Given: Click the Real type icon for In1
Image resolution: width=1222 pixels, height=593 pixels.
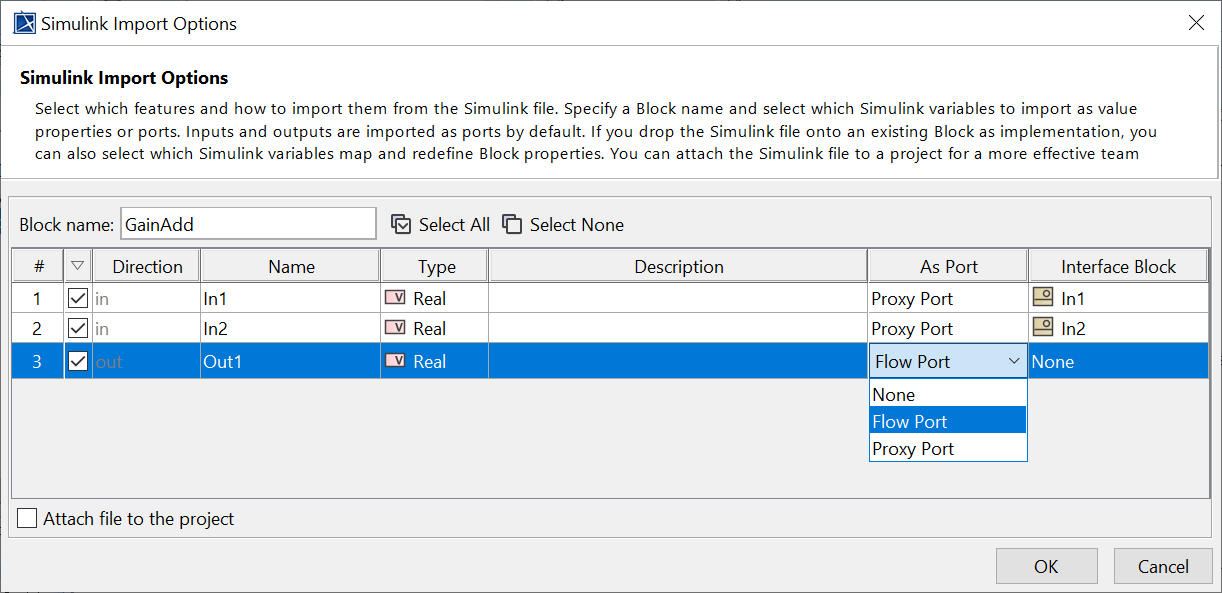Looking at the screenshot, I should point(395,298).
